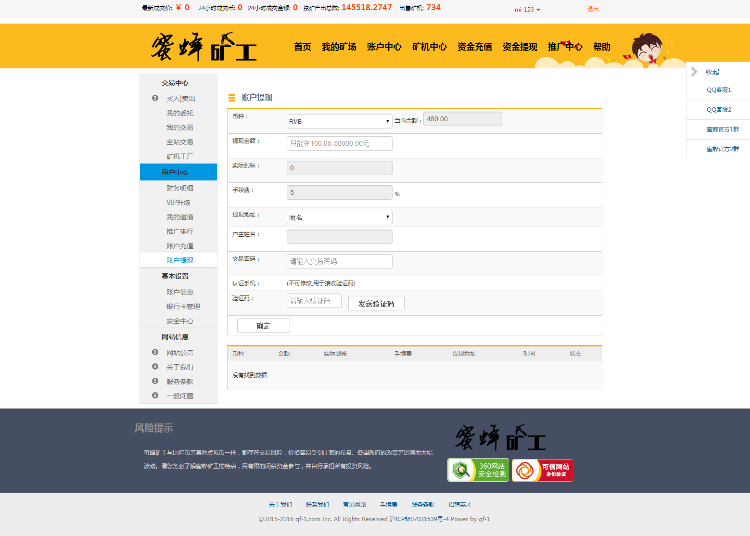Click the 退出 logout link
This screenshot has width=750, height=536.
pos(593,9)
